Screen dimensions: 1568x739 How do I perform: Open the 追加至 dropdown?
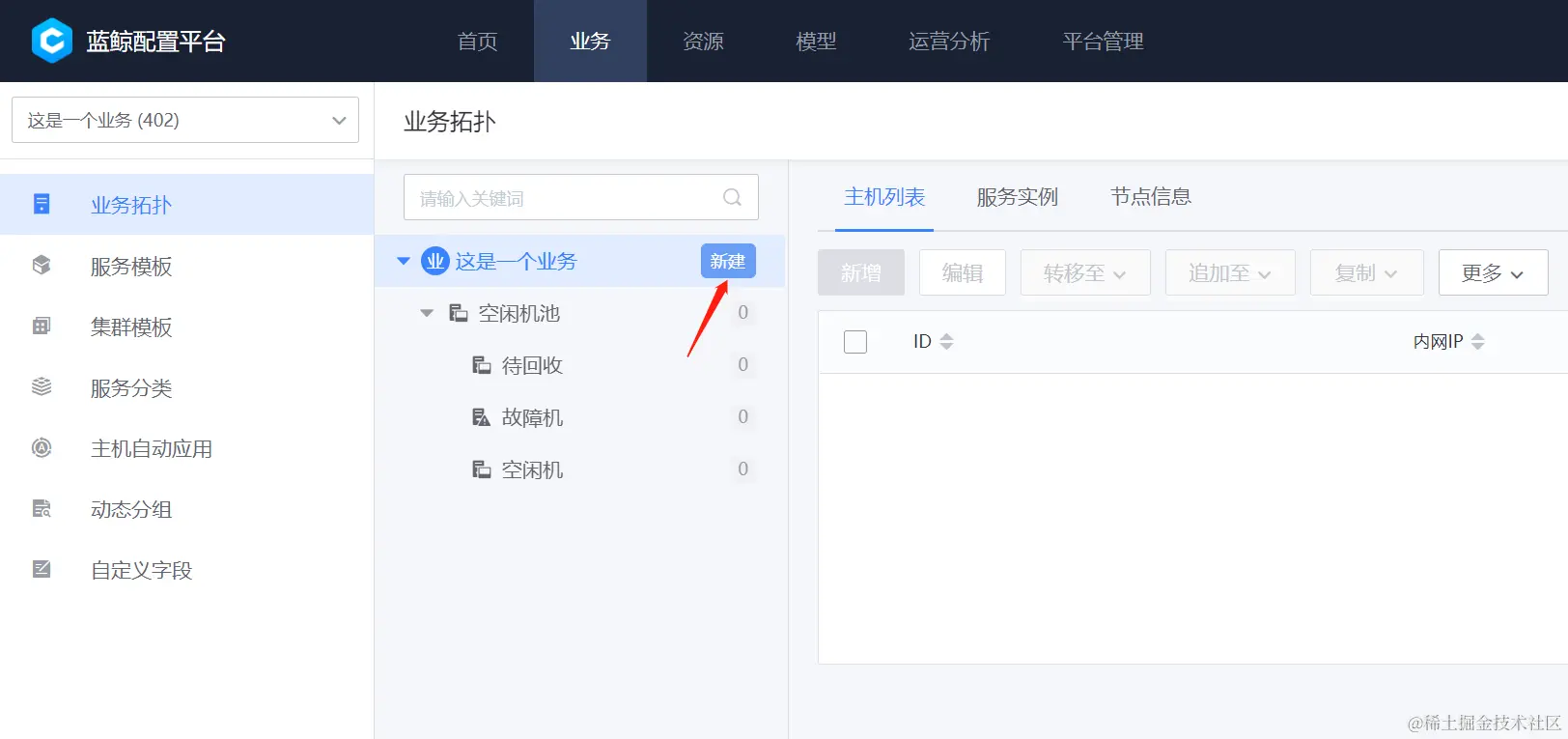pyautogui.click(x=1230, y=272)
